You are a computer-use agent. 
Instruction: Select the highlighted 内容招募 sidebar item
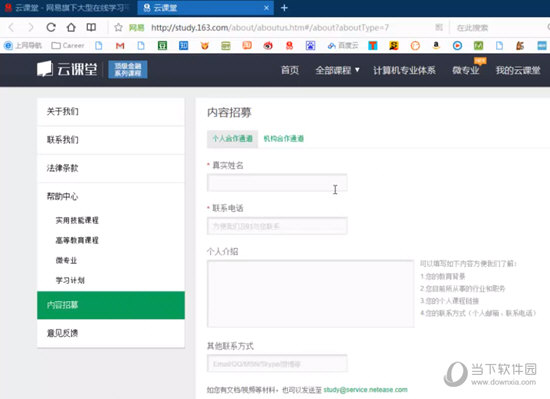pyautogui.click(x=111, y=305)
